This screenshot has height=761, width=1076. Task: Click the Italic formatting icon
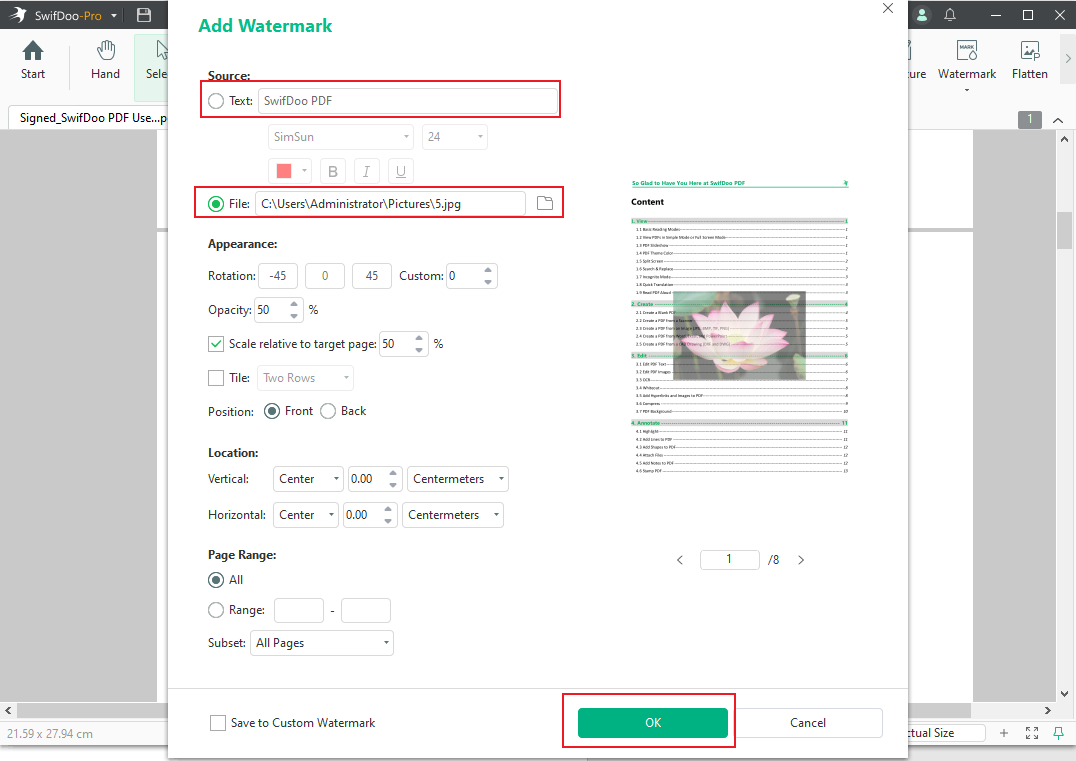(367, 171)
